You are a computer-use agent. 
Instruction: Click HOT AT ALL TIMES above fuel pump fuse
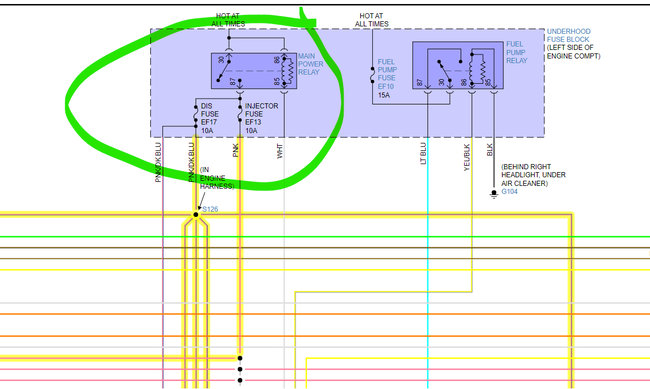[371, 20]
